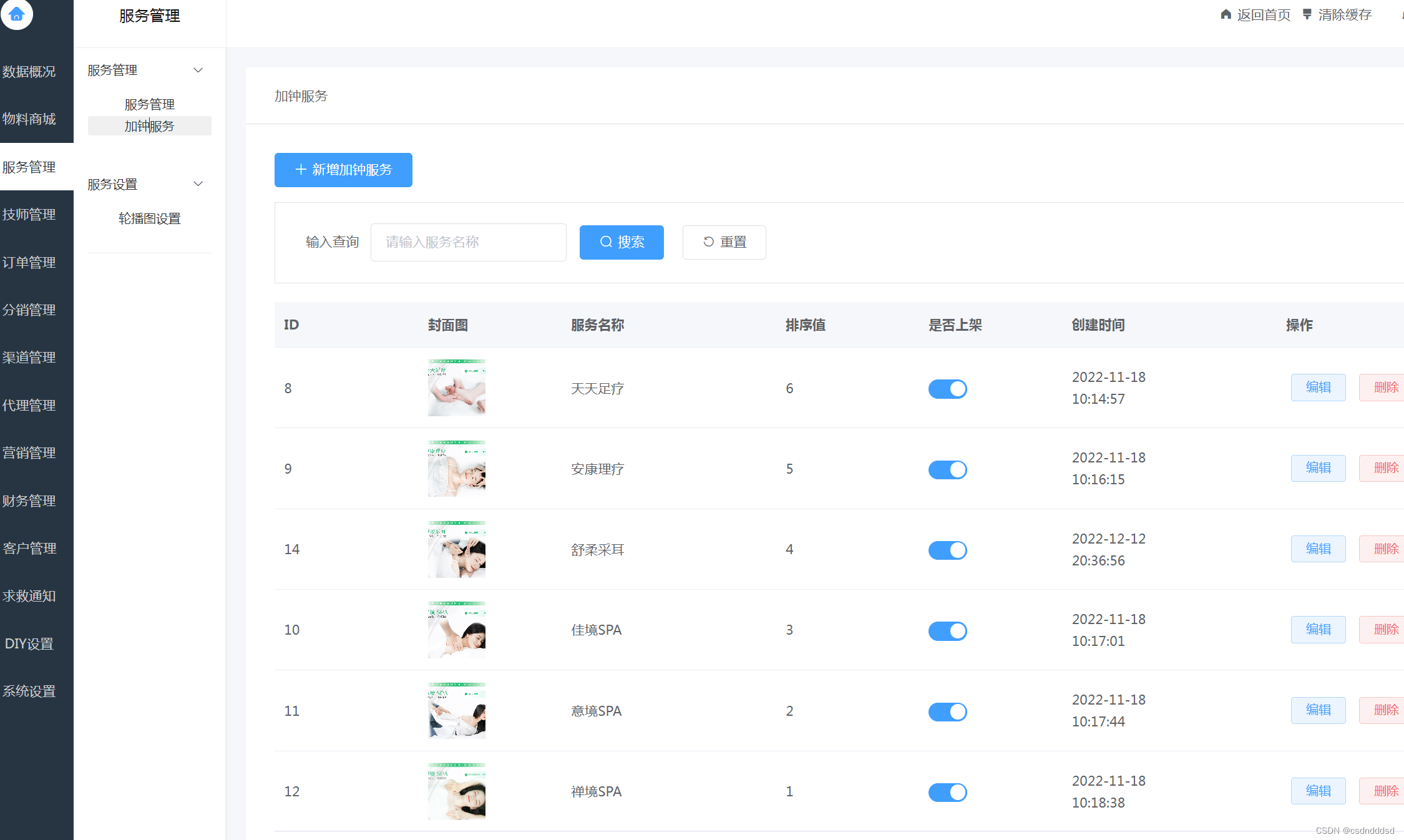The image size is (1404, 840).
Task: Open the 意境SPA cover thumbnail
Action: pos(457,710)
